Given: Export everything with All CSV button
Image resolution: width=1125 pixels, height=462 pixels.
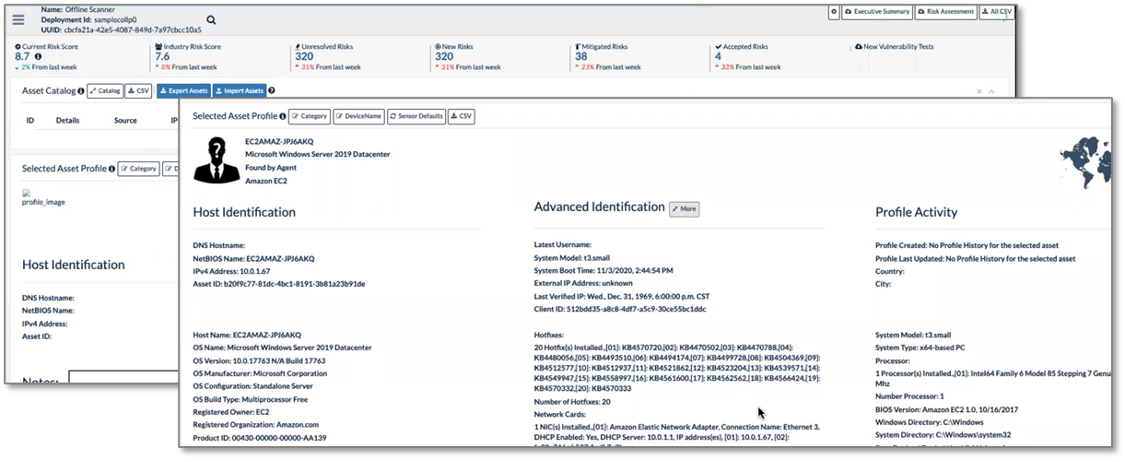Looking at the screenshot, I should click(x=997, y=12).
